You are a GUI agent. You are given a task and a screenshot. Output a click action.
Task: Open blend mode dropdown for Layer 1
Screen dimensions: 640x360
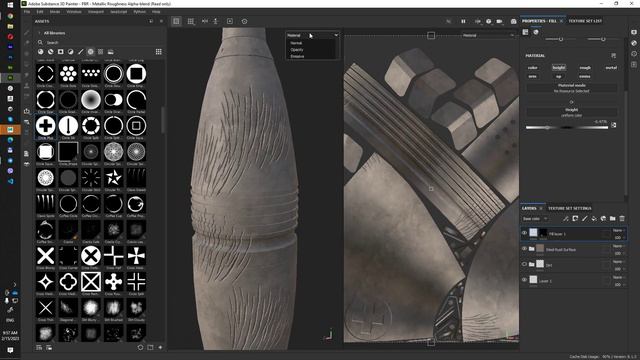click(x=618, y=277)
